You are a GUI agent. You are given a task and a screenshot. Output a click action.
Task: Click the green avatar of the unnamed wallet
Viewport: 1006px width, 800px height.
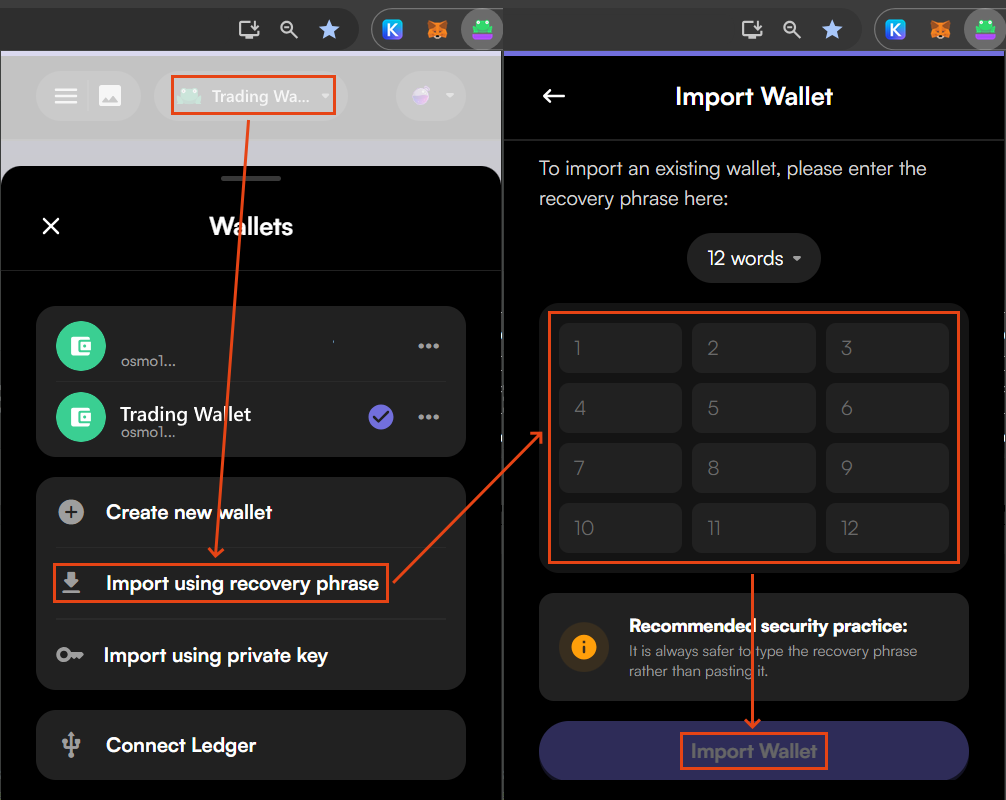[81, 346]
